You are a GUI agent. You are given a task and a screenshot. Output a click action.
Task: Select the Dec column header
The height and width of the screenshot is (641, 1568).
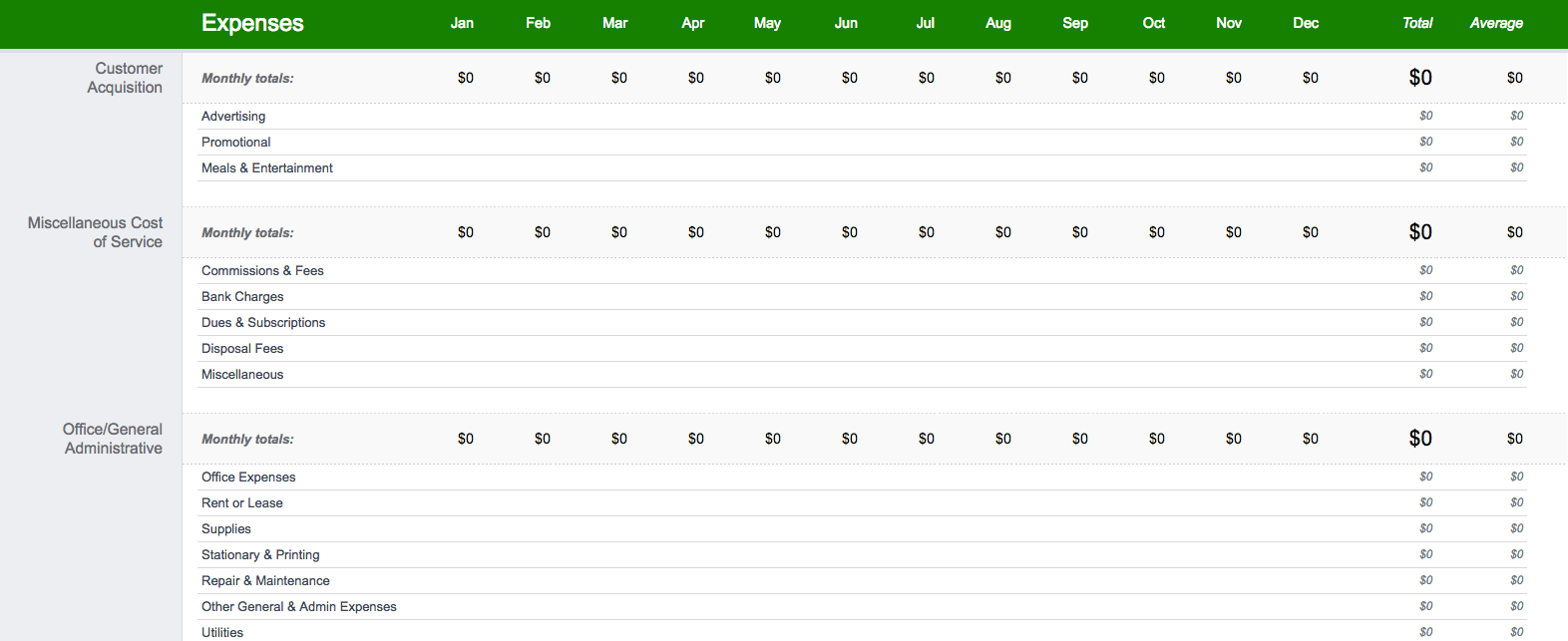click(1306, 23)
